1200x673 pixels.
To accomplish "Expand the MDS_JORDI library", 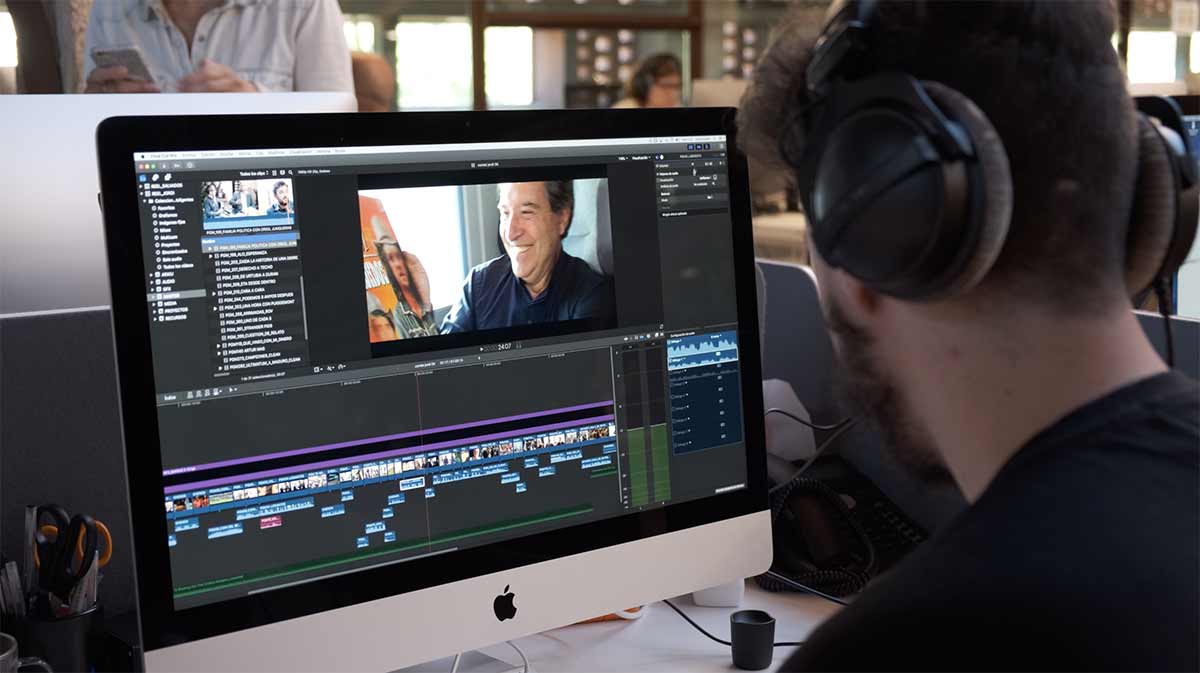I will pyautogui.click(x=141, y=194).
